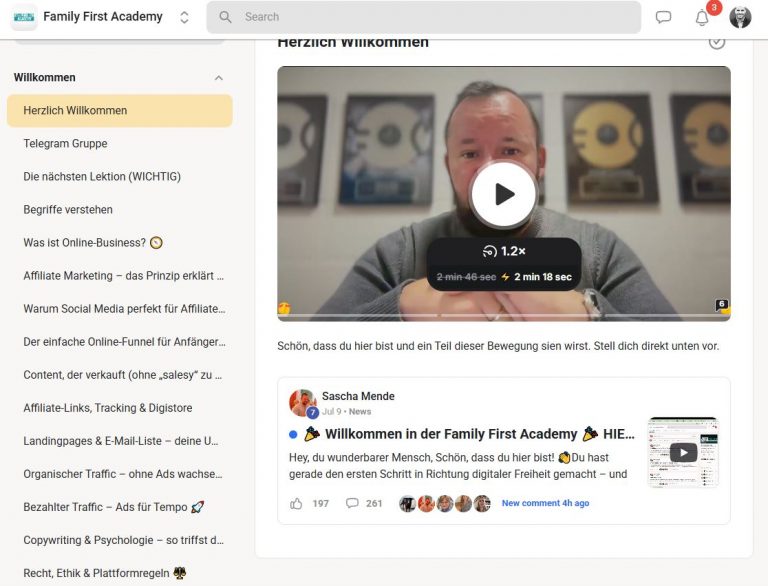Screen dimensions: 768x586
Task: Select the Telegram Gruppe lesson
Action: [65, 144]
